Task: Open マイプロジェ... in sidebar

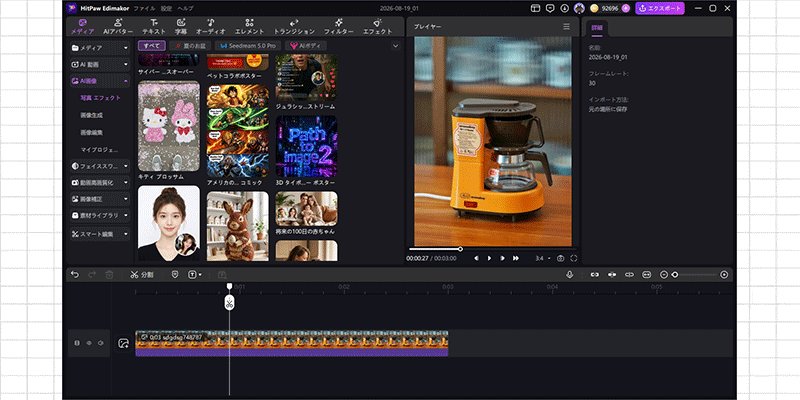Action: click(99, 149)
